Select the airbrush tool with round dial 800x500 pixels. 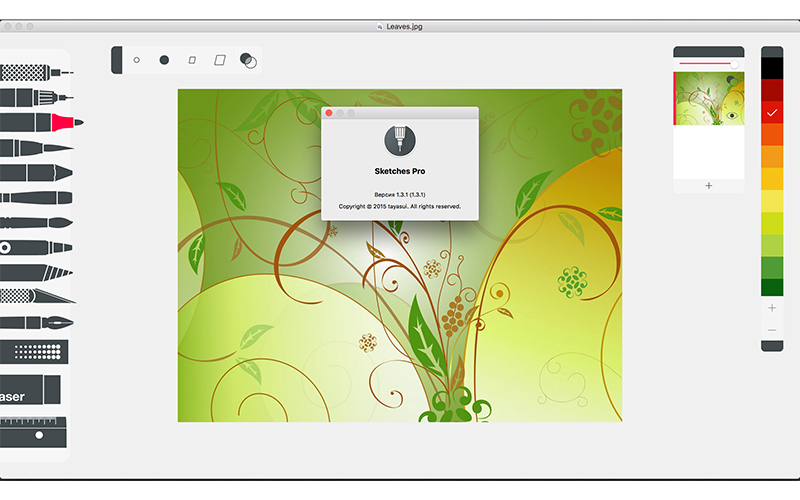point(36,248)
